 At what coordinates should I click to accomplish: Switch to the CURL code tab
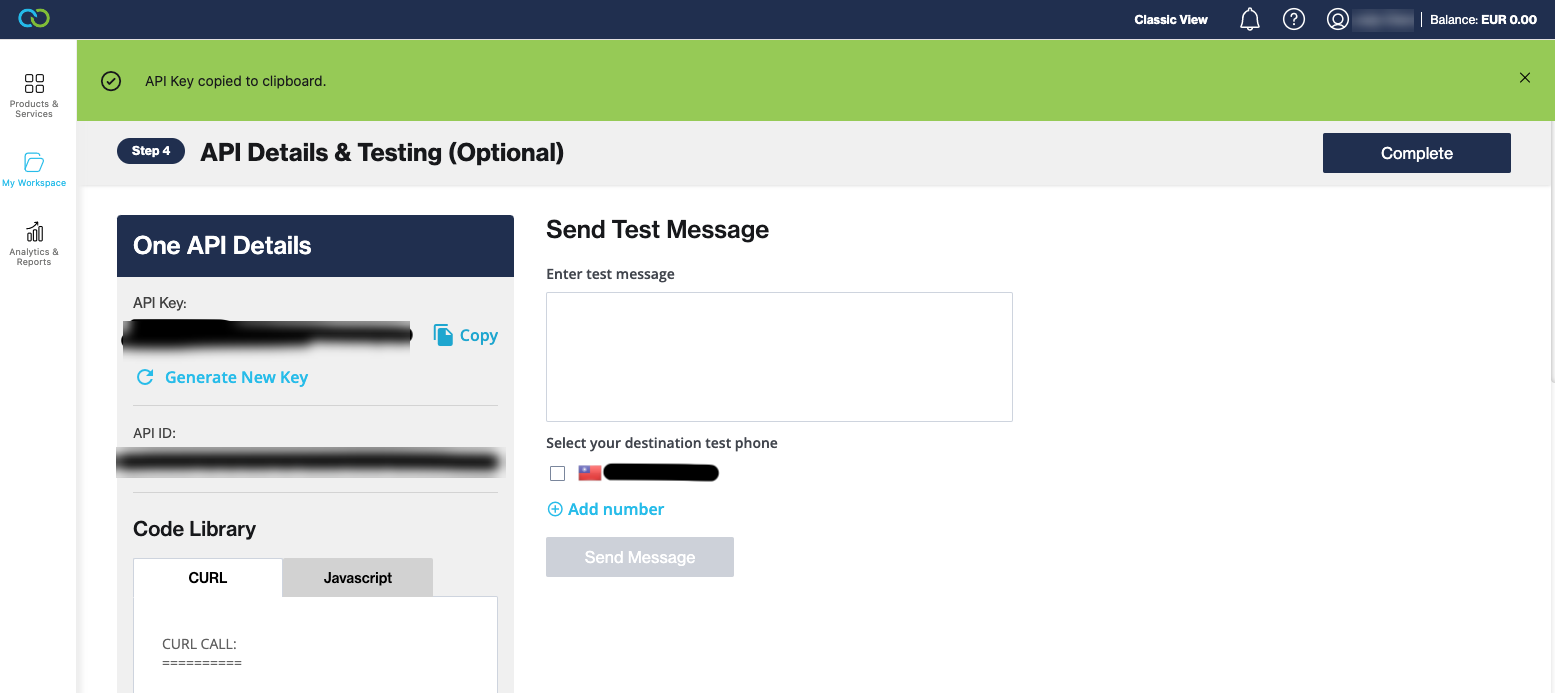[x=208, y=578]
